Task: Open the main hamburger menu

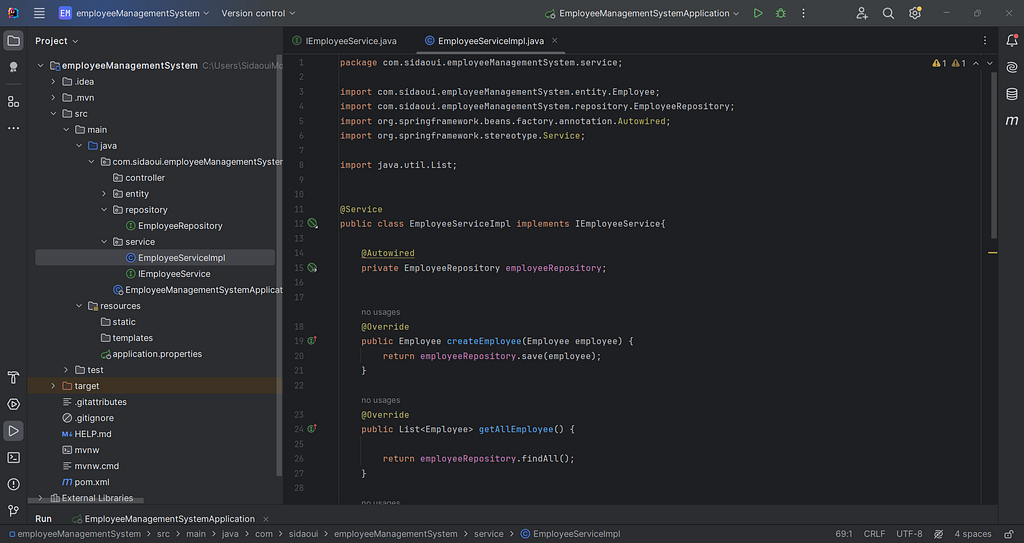Action: click(x=39, y=13)
